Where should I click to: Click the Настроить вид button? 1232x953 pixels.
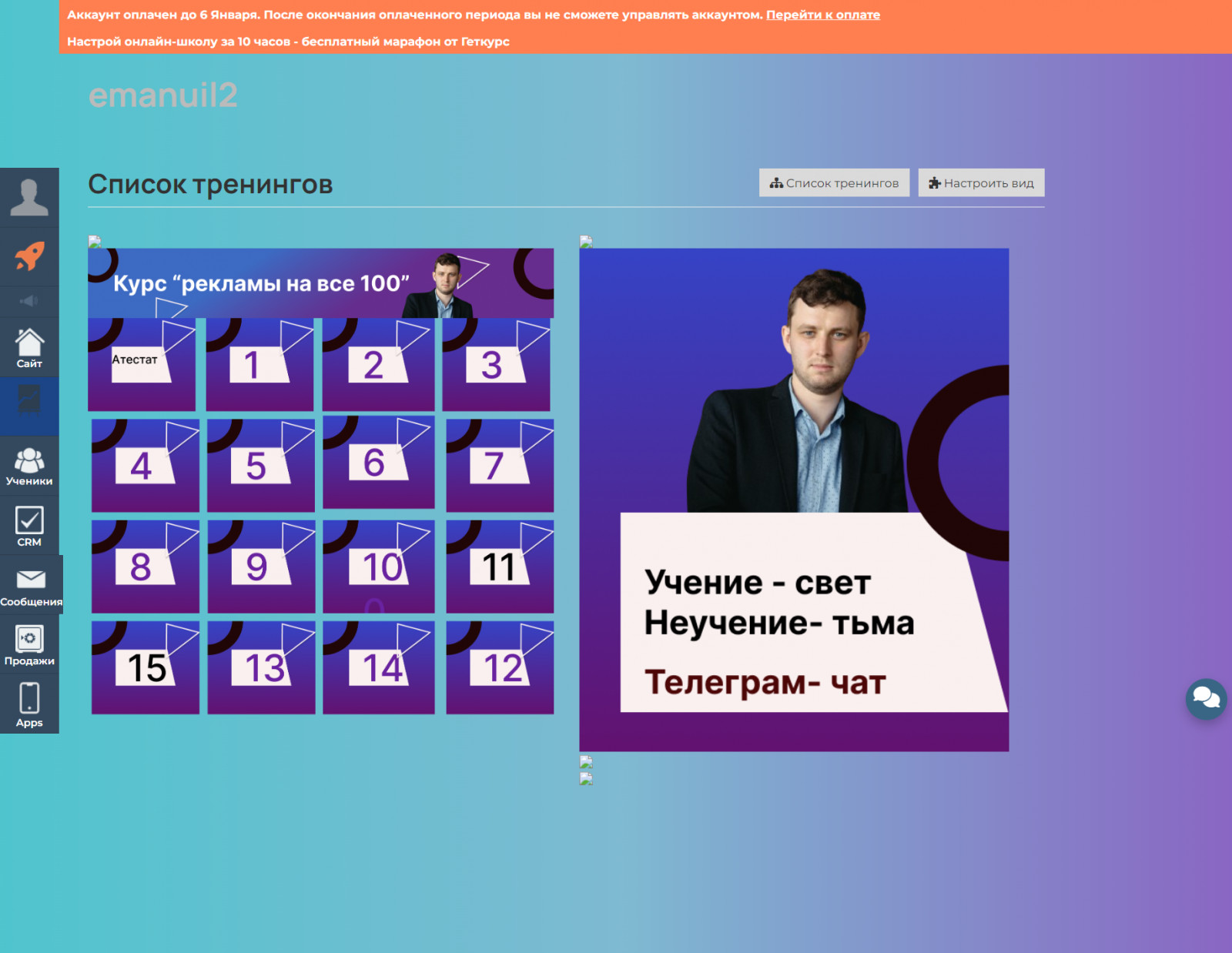click(981, 182)
